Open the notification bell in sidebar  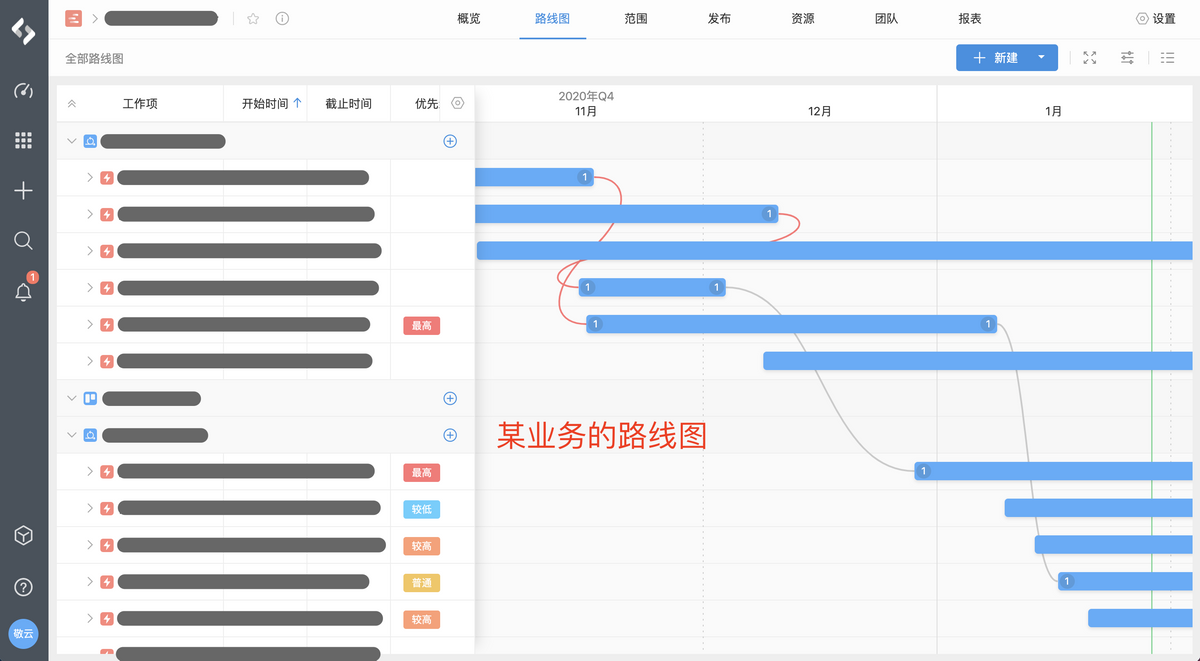[23, 291]
